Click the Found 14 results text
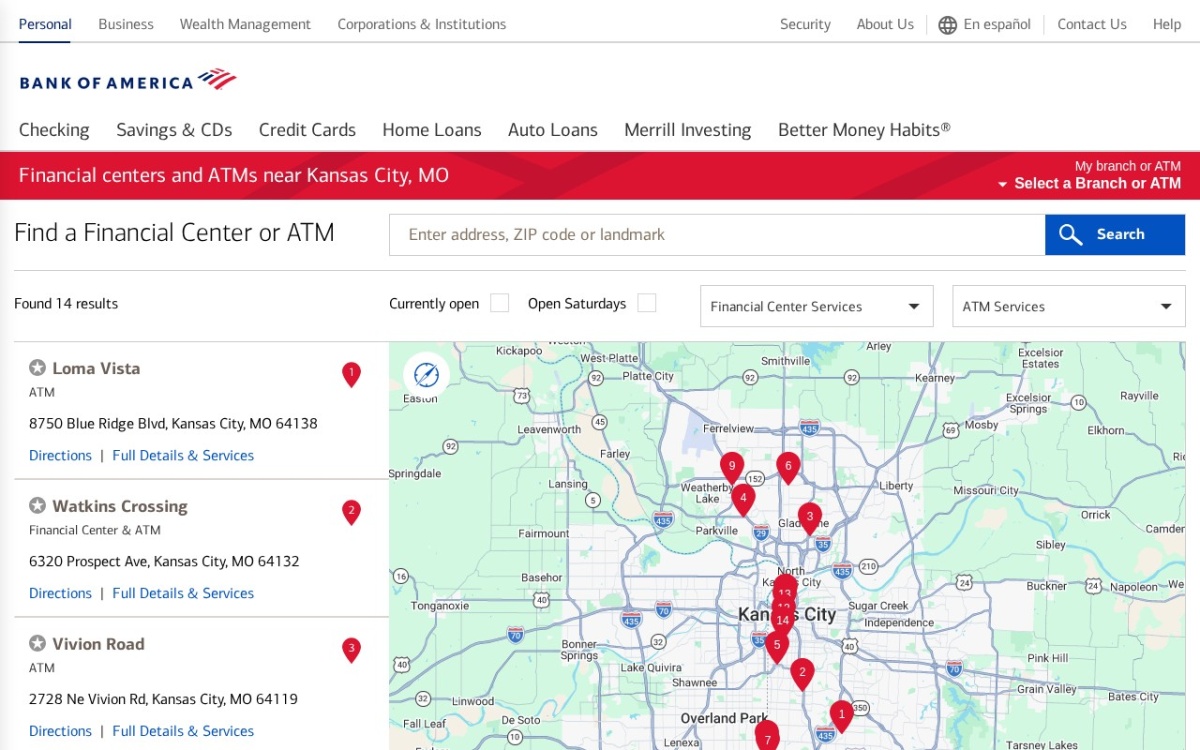The width and height of the screenshot is (1200, 750). [66, 303]
